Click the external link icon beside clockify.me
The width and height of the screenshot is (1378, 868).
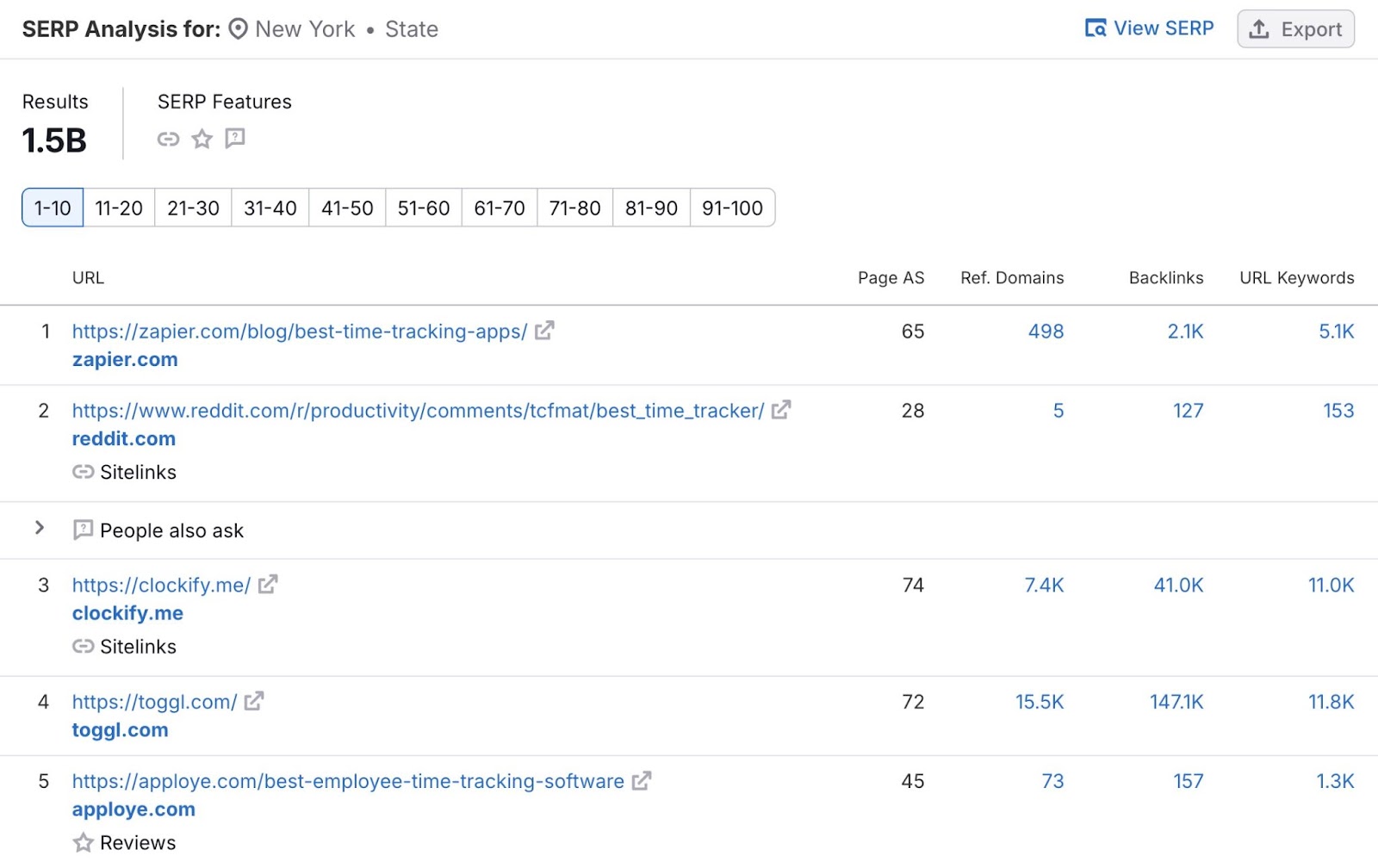tap(269, 584)
